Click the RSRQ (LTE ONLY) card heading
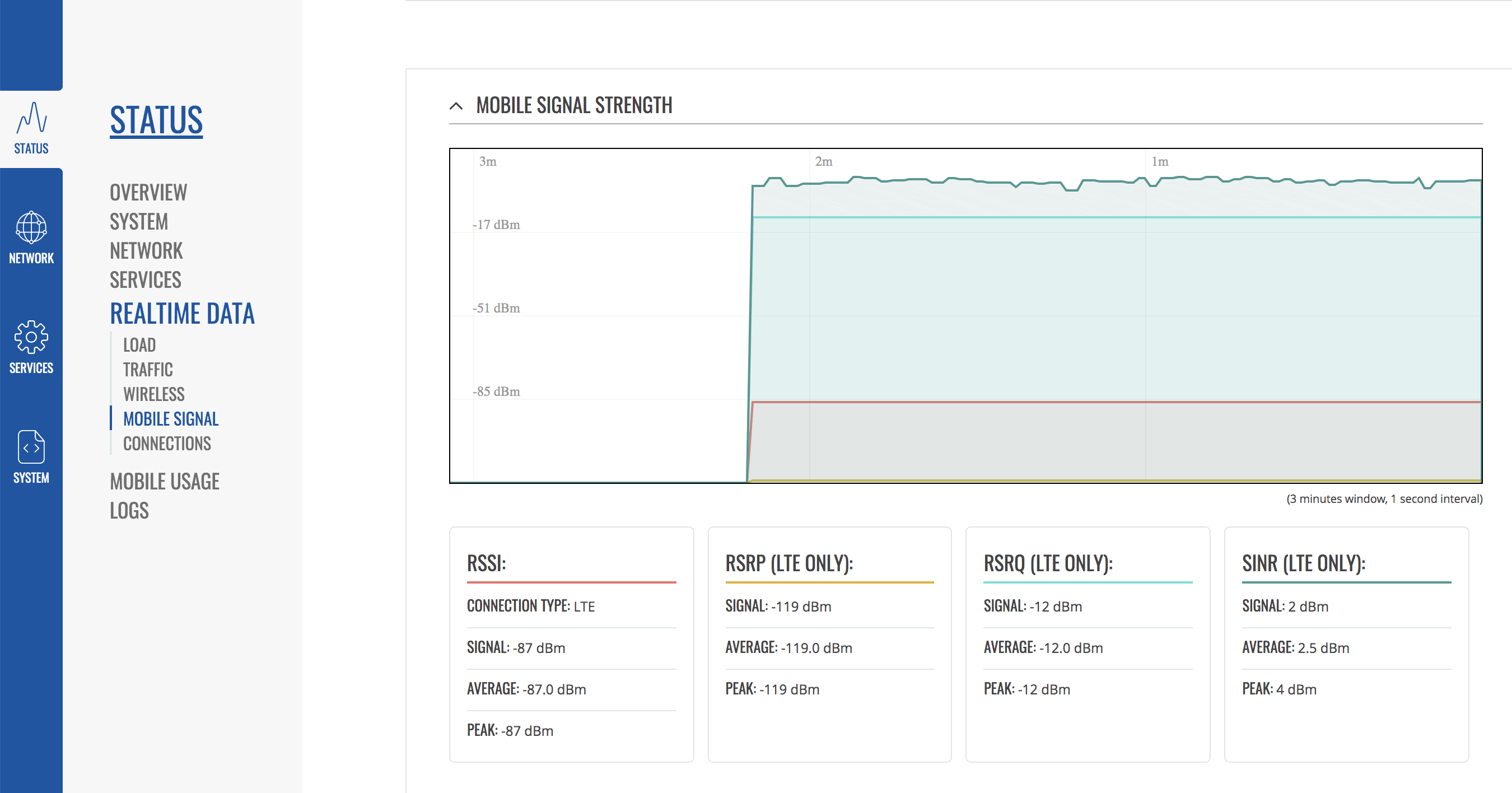1512x793 pixels. click(1048, 563)
